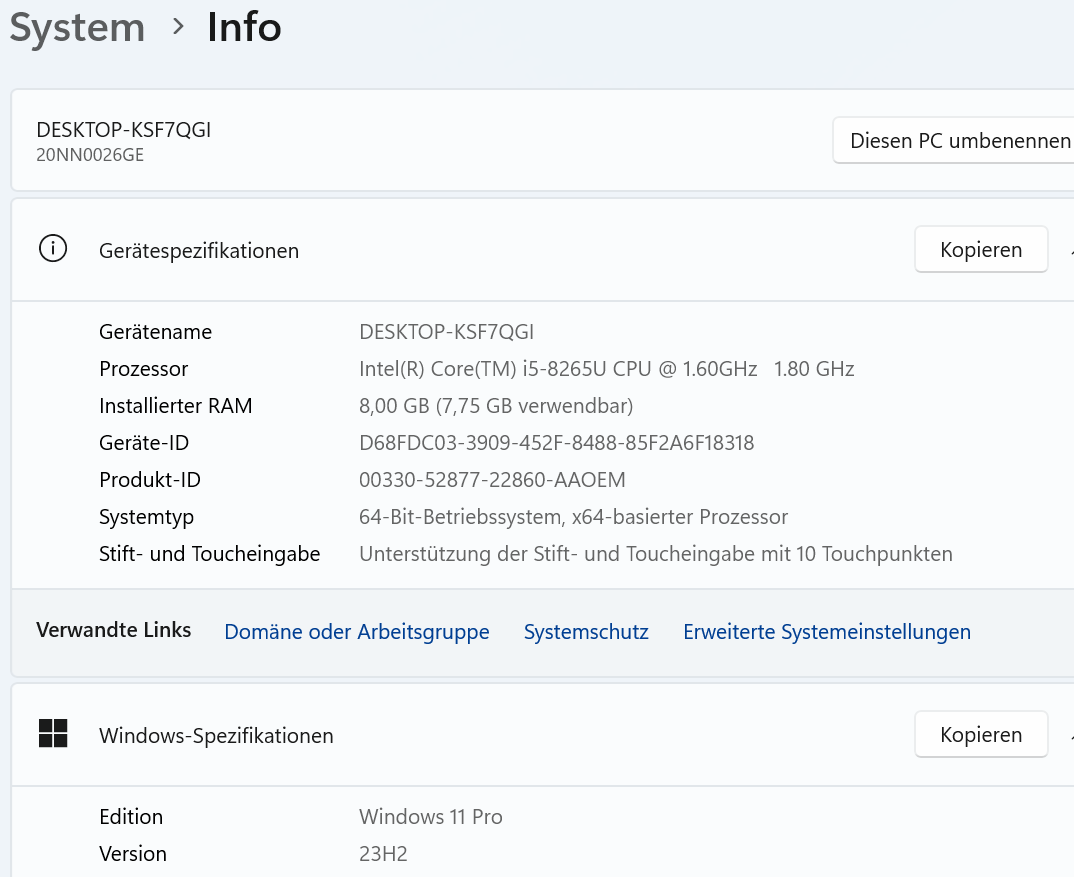Go back to System in the breadcrumb
Screen dimensions: 1074x877
tap(77, 28)
